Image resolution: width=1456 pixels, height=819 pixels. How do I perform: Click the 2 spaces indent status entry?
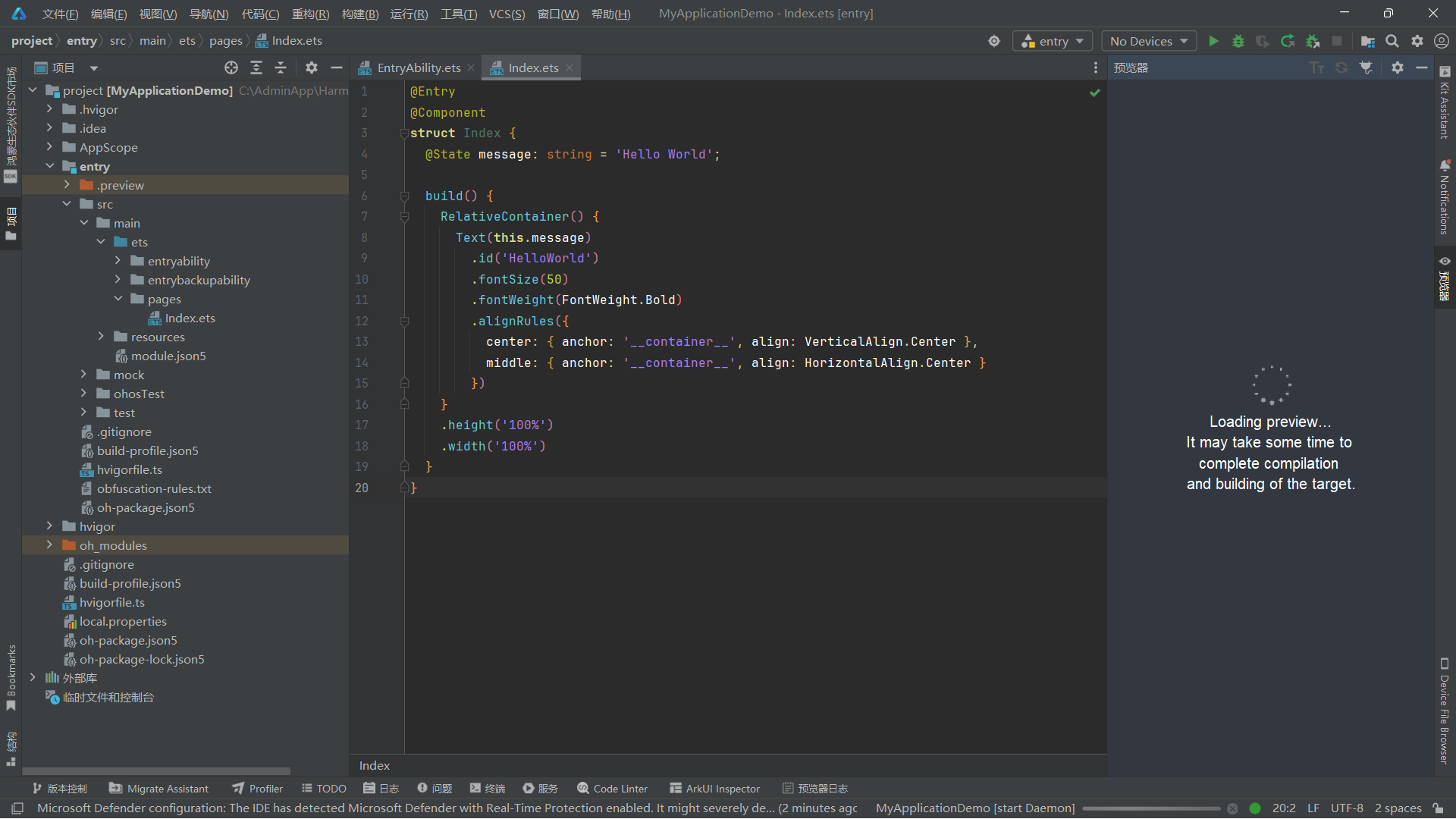[x=1398, y=808]
